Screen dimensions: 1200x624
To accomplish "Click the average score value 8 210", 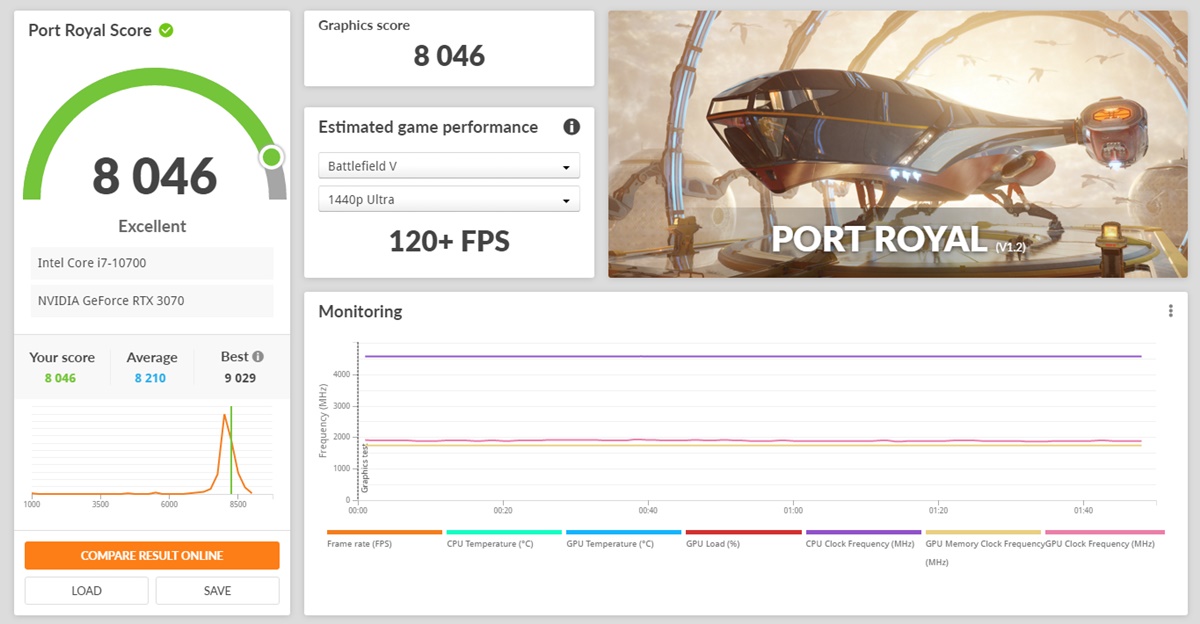I will tap(150, 378).
